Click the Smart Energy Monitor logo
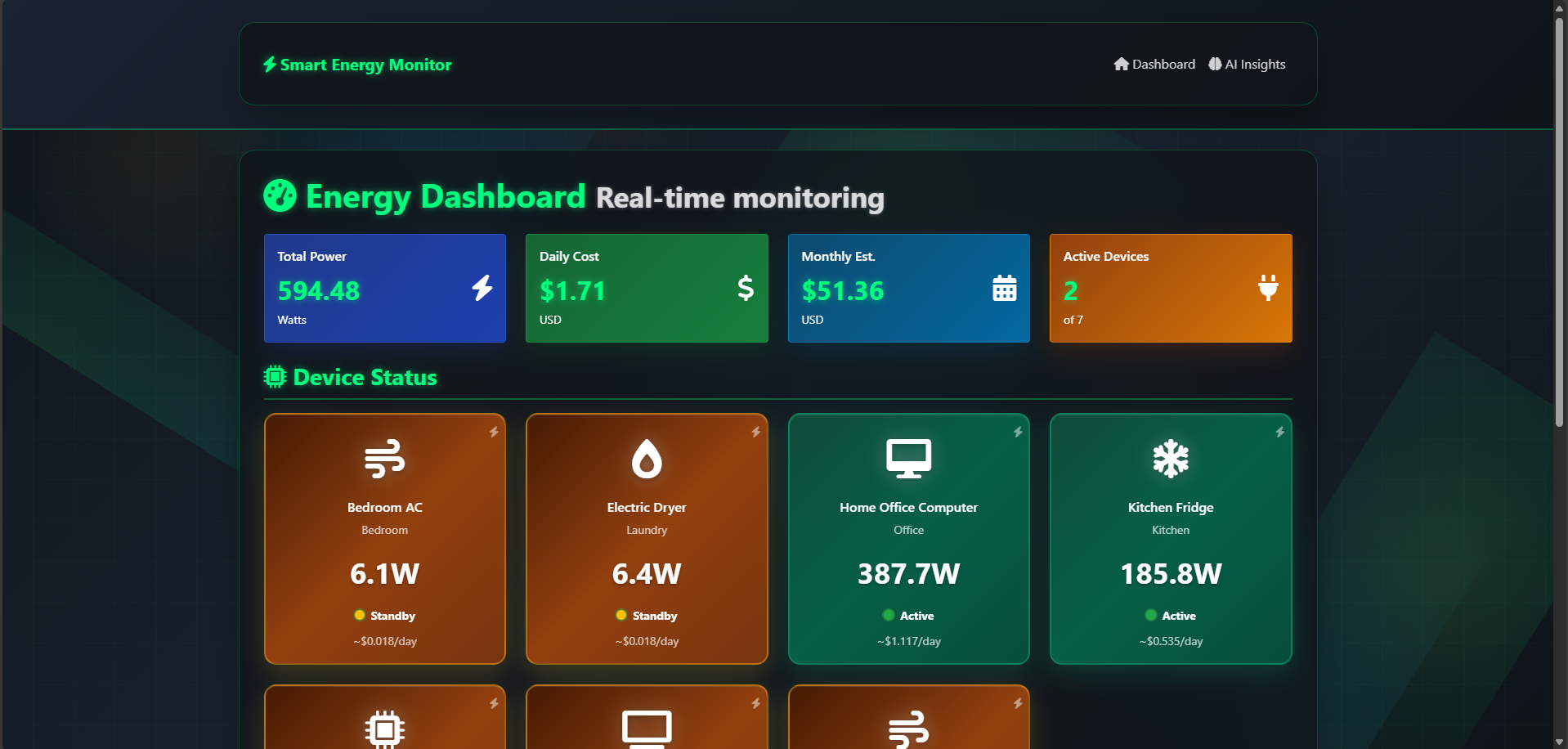1568x749 pixels. tap(357, 65)
